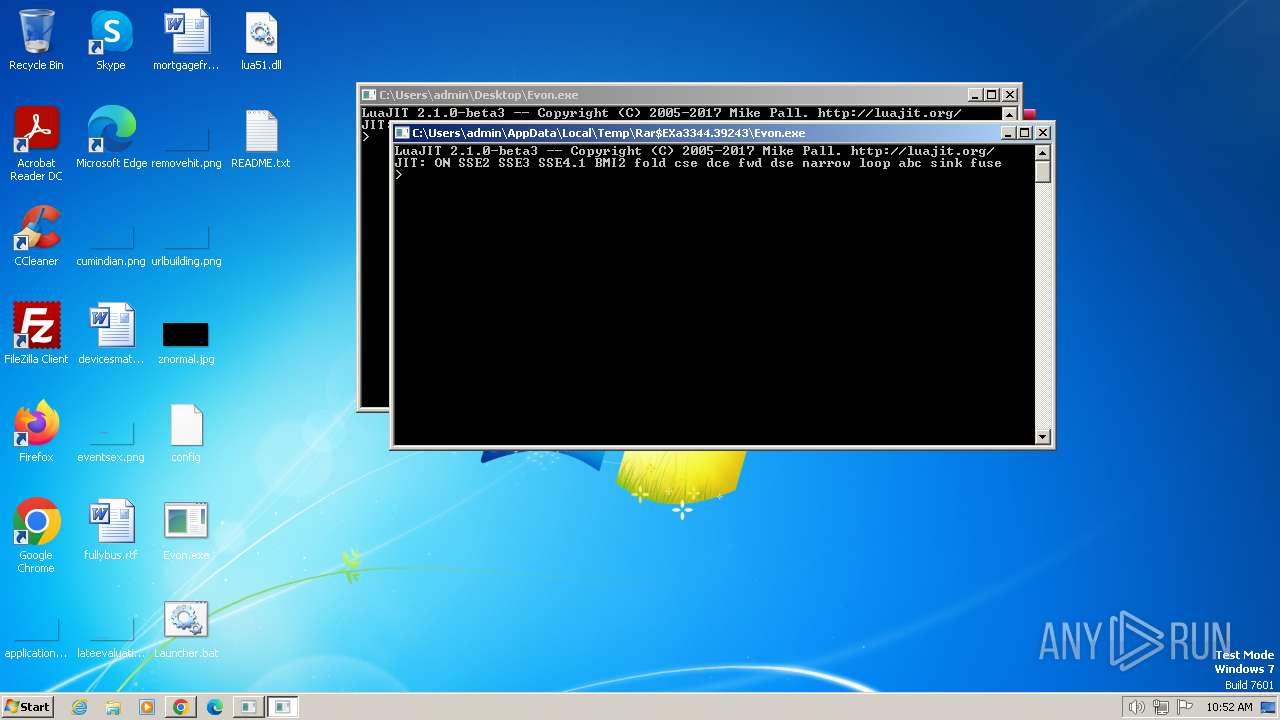Close the Desktop Evon.exe console window

click(1010, 95)
